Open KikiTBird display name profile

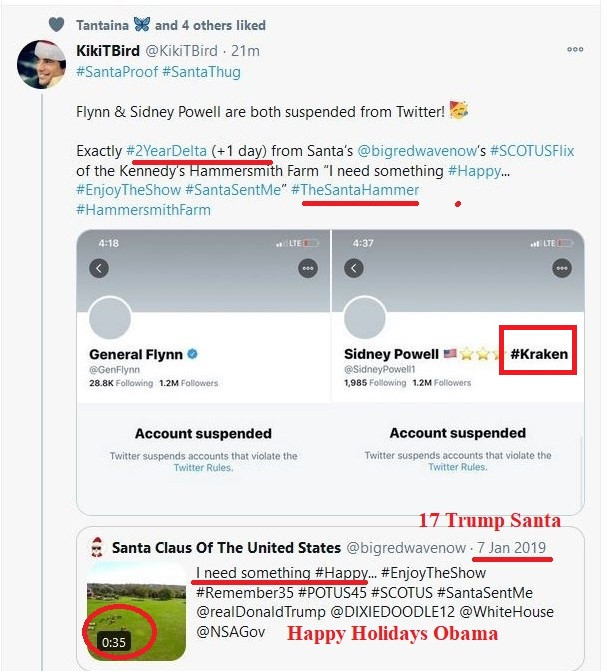(x=107, y=50)
